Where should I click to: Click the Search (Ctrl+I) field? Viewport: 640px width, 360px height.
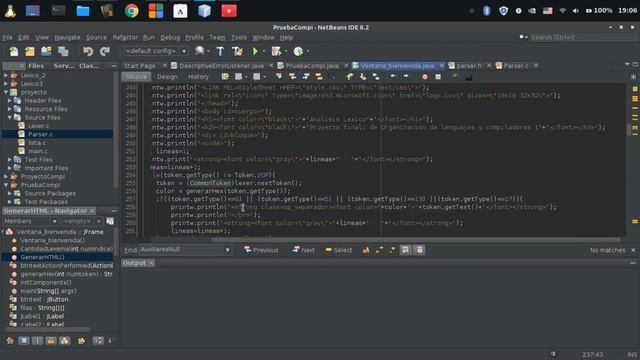[582, 37]
